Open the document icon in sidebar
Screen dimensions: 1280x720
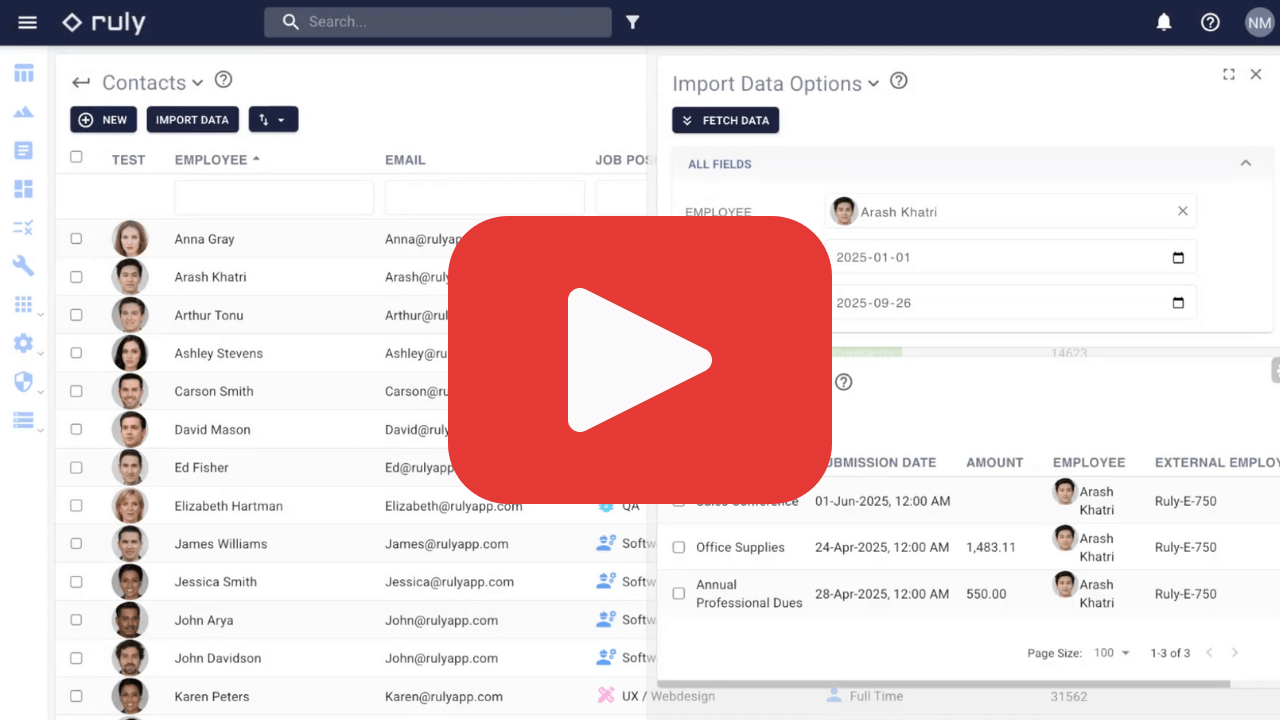click(x=23, y=151)
